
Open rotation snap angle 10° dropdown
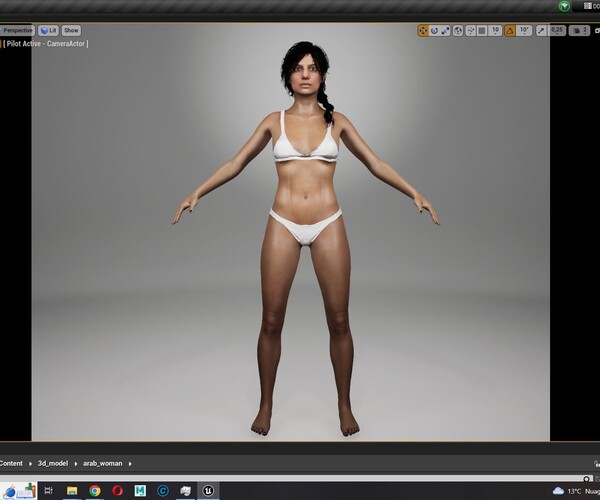[524, 31]
